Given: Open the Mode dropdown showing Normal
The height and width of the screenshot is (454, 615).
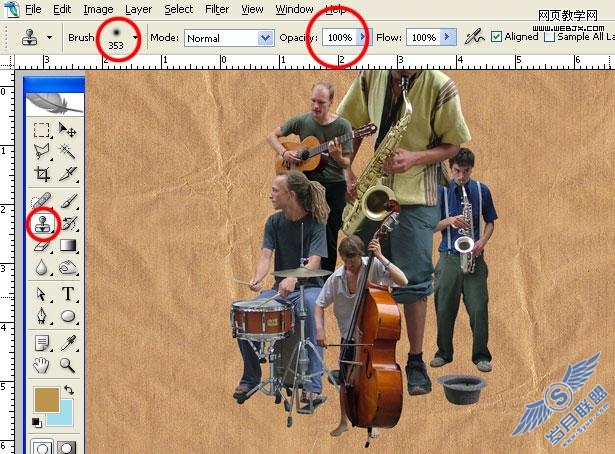Looking at the screenshot, I should click(229, 38).
